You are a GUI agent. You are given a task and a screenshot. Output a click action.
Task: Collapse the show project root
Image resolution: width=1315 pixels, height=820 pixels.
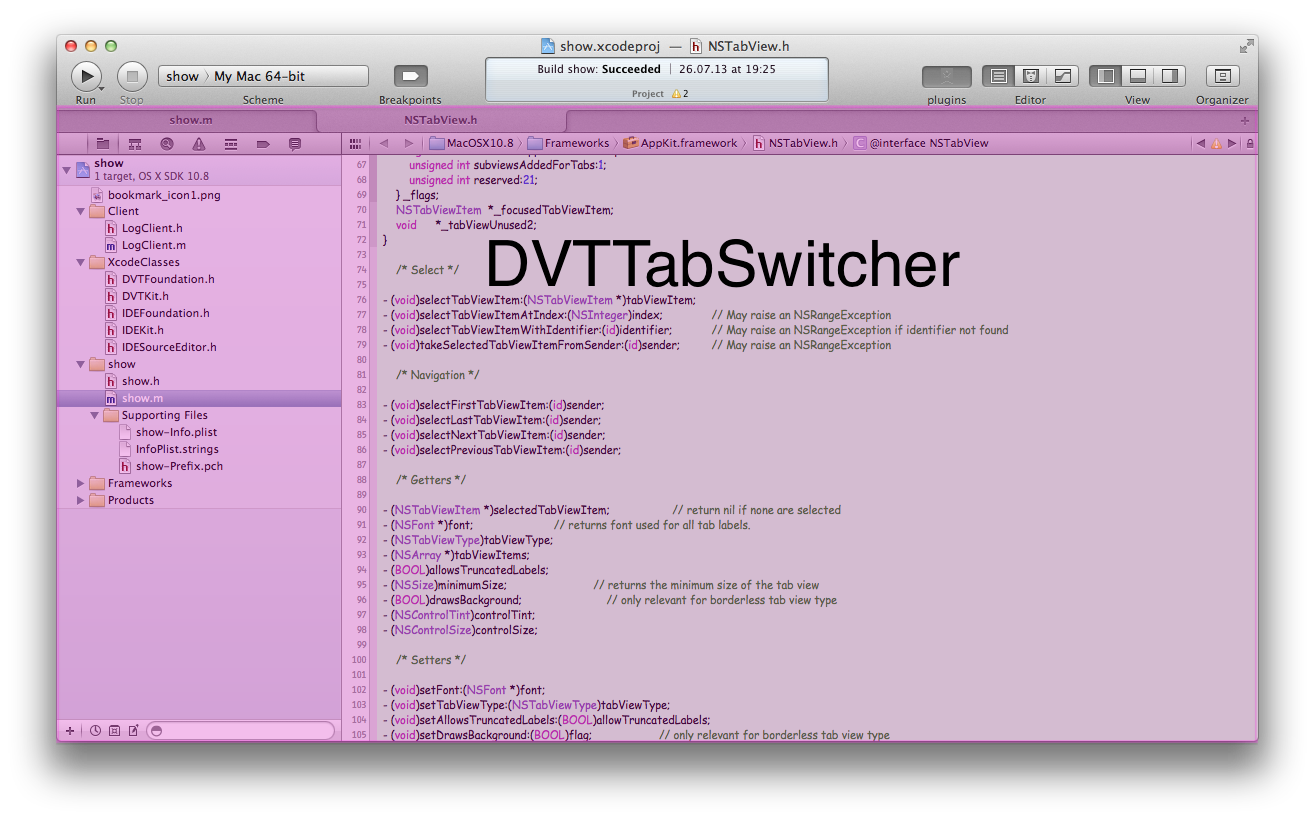pos(67,170)
